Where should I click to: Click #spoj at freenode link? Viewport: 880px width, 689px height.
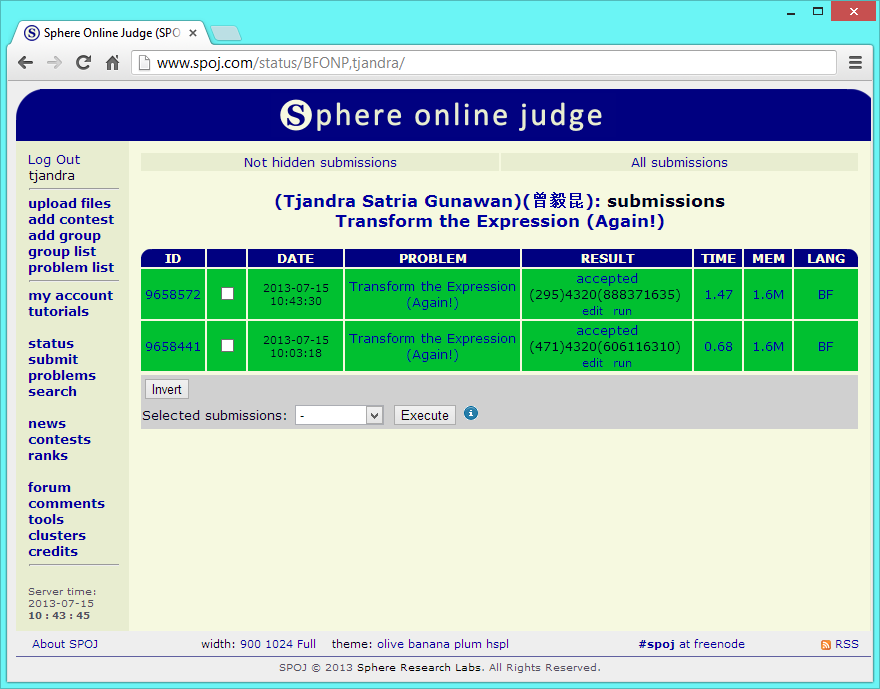coord(691,644)
